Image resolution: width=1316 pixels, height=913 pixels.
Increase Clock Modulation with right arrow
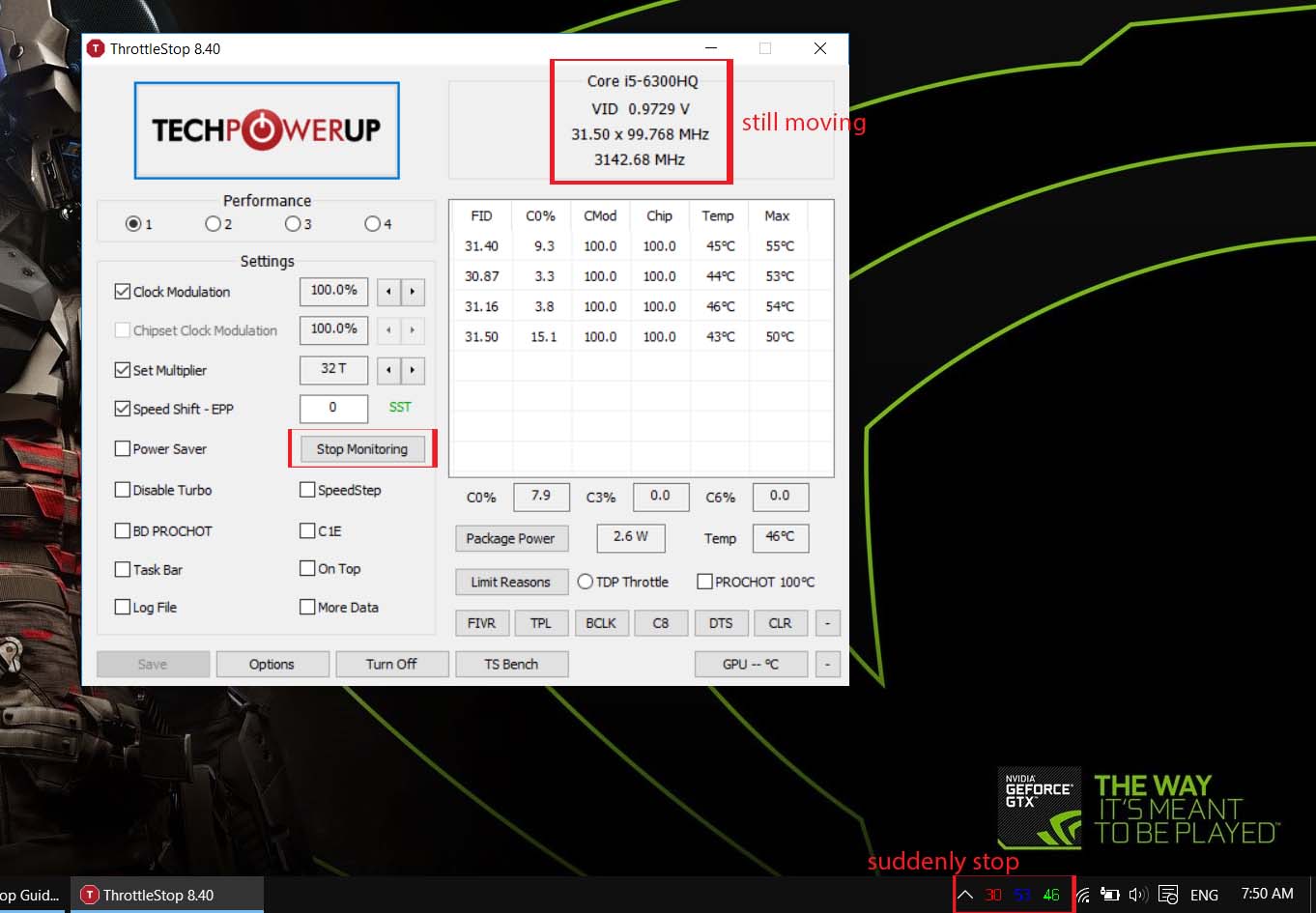coord(413,291)
